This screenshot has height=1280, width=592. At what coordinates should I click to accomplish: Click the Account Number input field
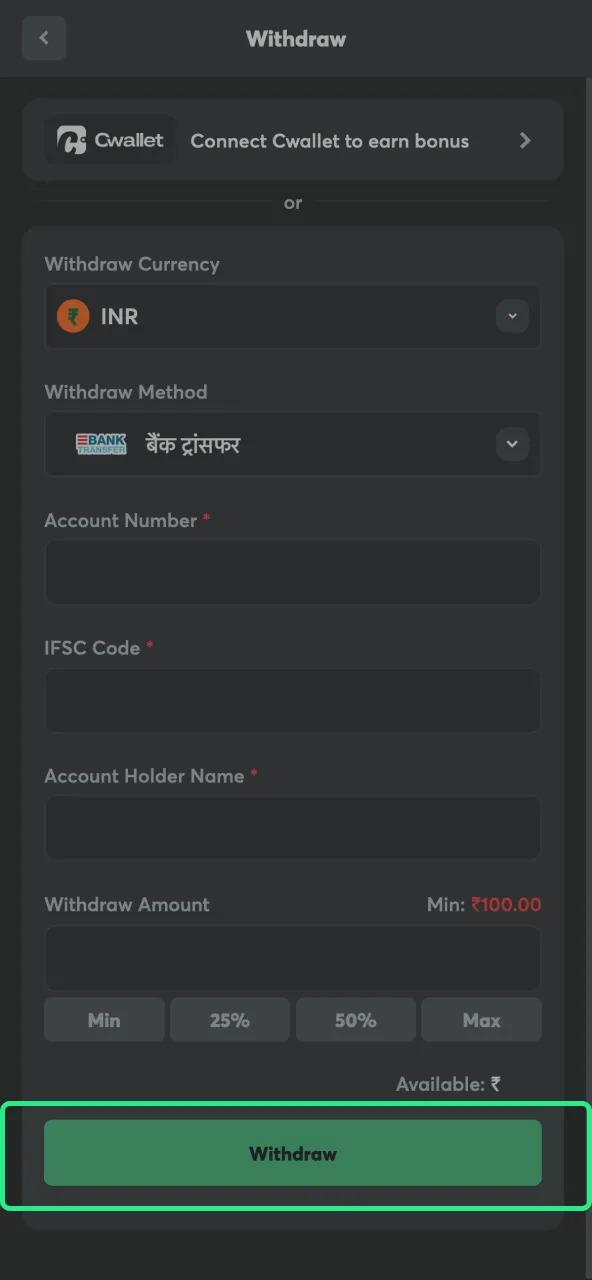pyautogui.click(x=293, y=571)
